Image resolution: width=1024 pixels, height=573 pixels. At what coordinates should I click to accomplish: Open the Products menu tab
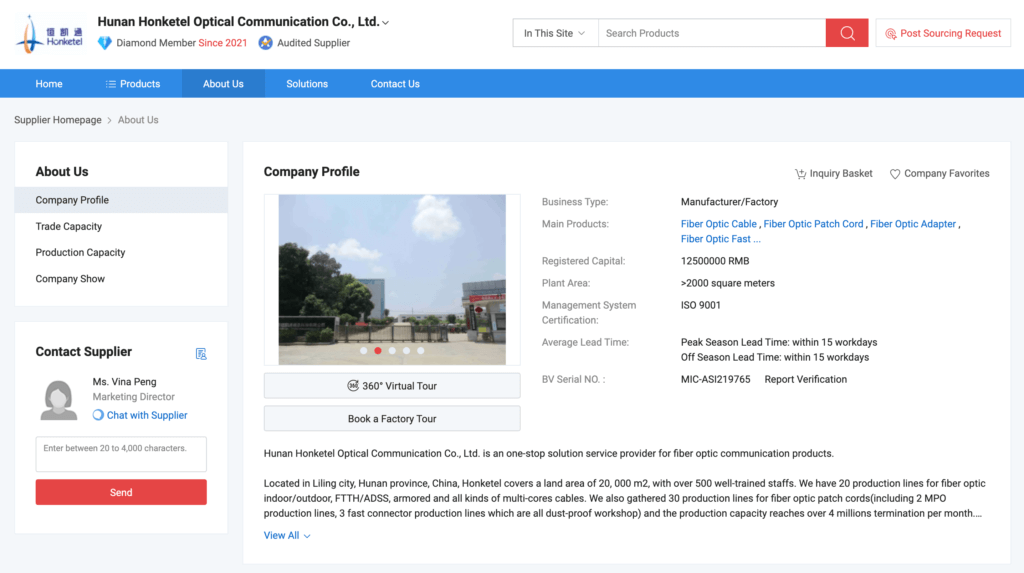coord(133,84)
